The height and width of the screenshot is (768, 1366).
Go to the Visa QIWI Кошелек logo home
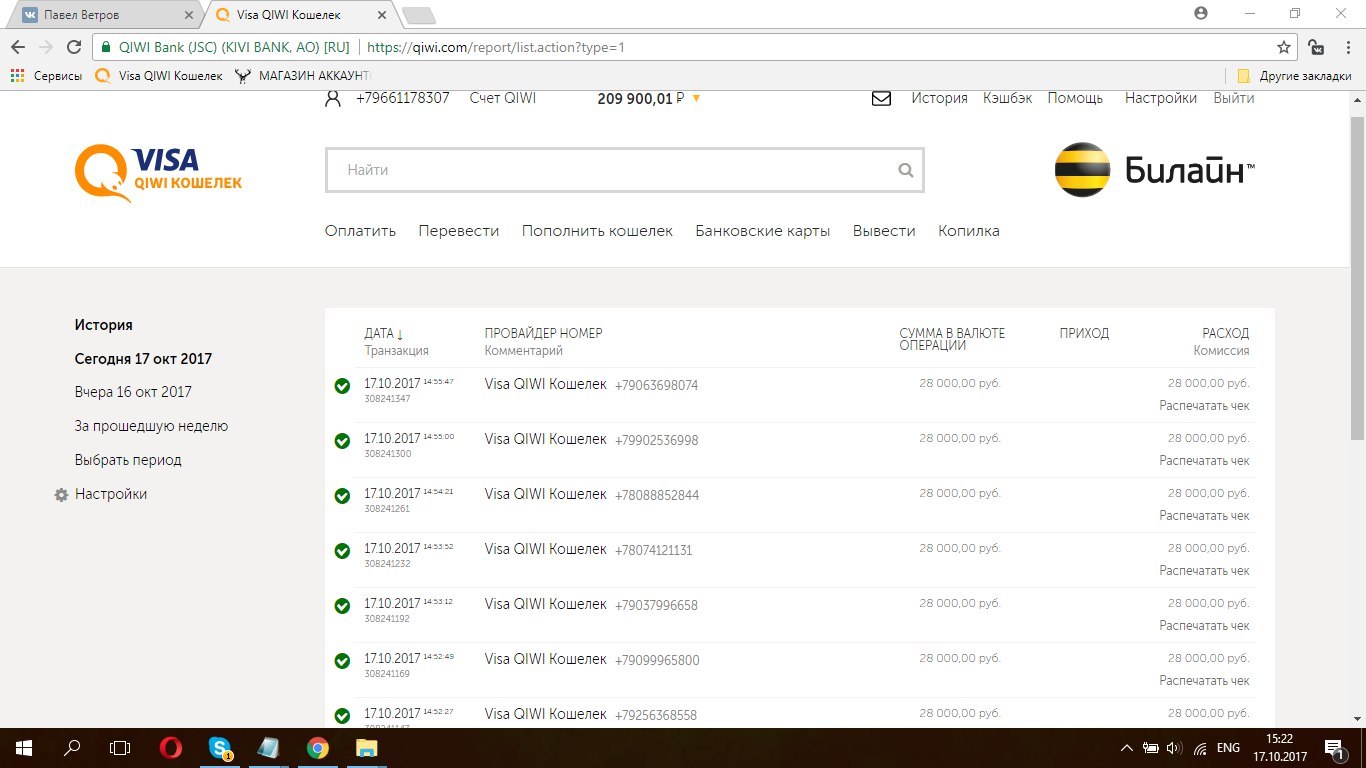coord(158,173)
